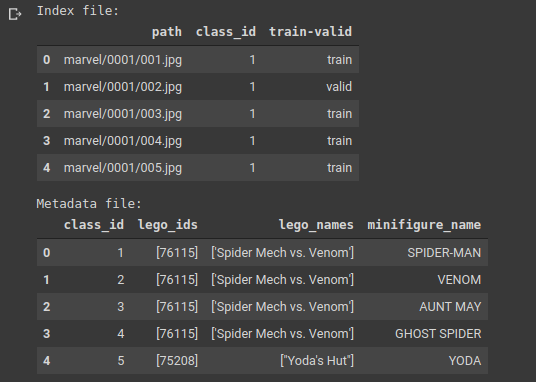Click the [76115] cell in AUNT MAY row

pyautogui.click(x=177, y=307)
